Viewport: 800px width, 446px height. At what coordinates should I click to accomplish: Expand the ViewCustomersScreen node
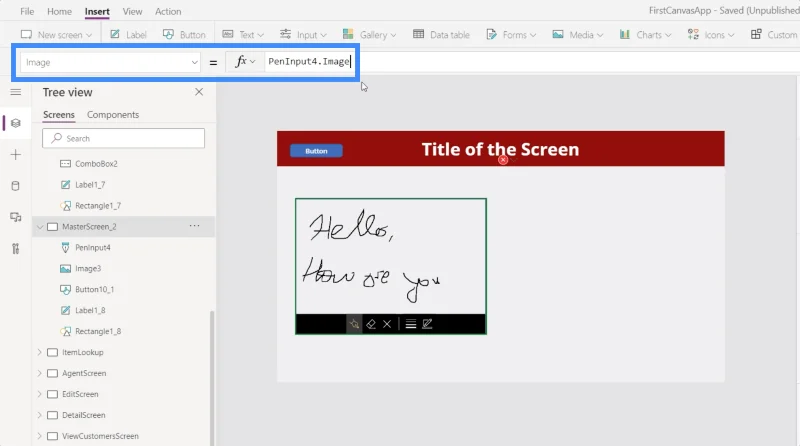pyautogui.click(x=40, y=436)
